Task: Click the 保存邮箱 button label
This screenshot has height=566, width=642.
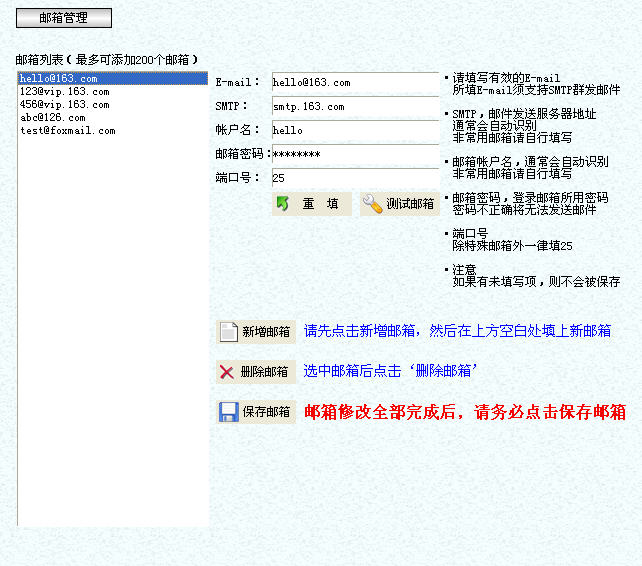Action: coord(266,412)
